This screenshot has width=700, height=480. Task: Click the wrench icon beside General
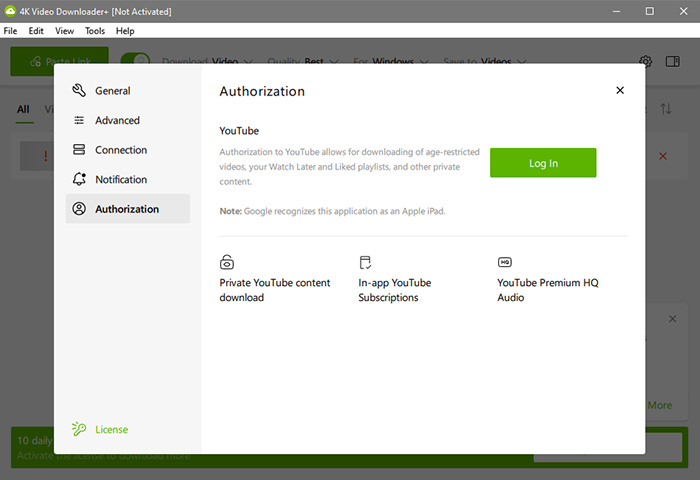click(79, 90)
